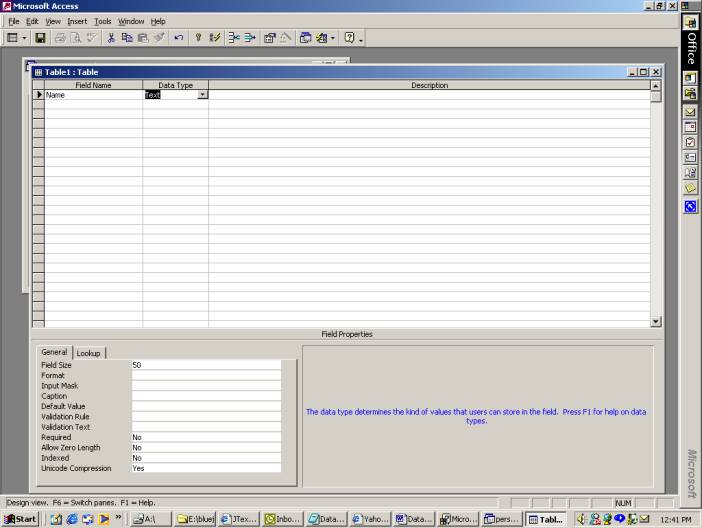The width and height of the screenshot is (702, 528).
Task: Open the Help menu
Action: tap(158, 21)
